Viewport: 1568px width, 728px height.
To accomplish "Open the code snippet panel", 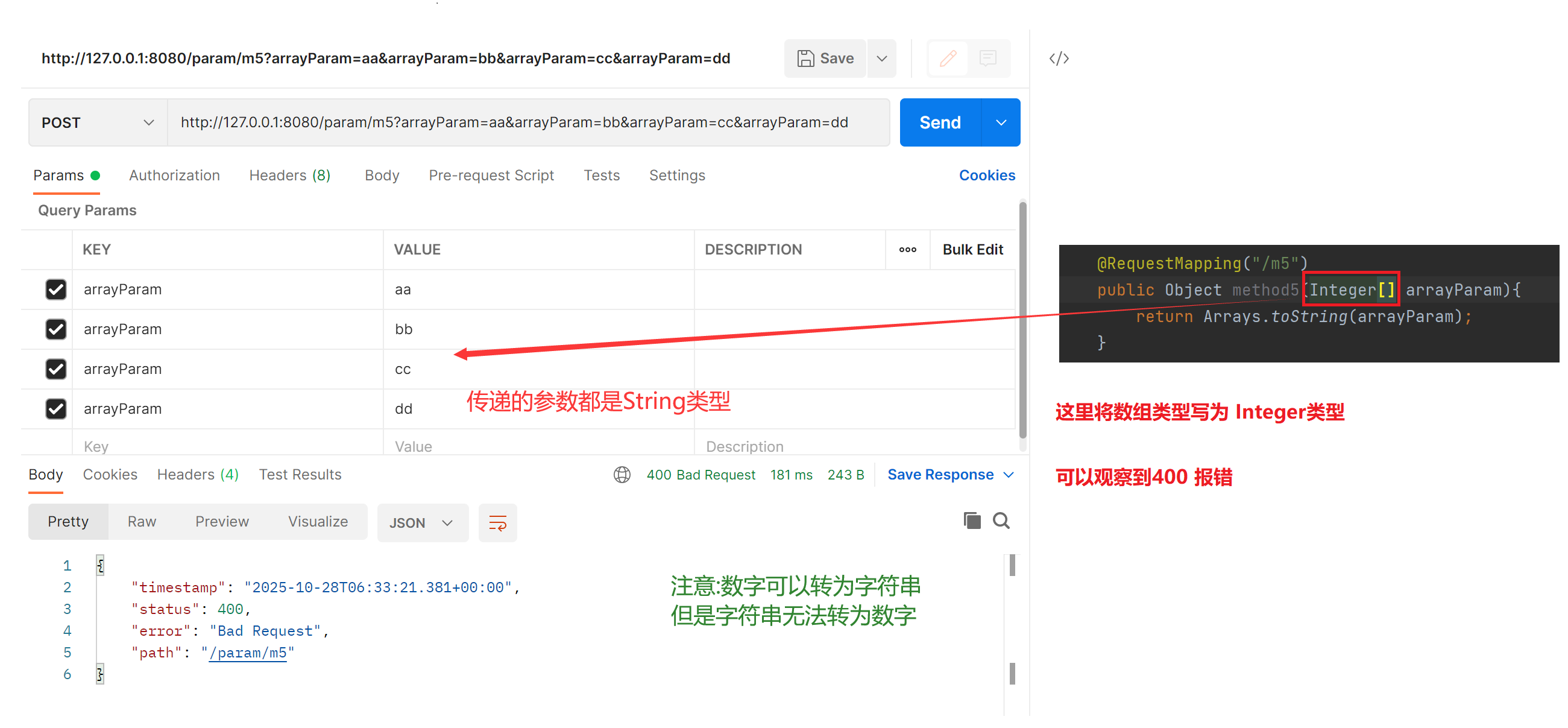I will [x=1059, y=58].
